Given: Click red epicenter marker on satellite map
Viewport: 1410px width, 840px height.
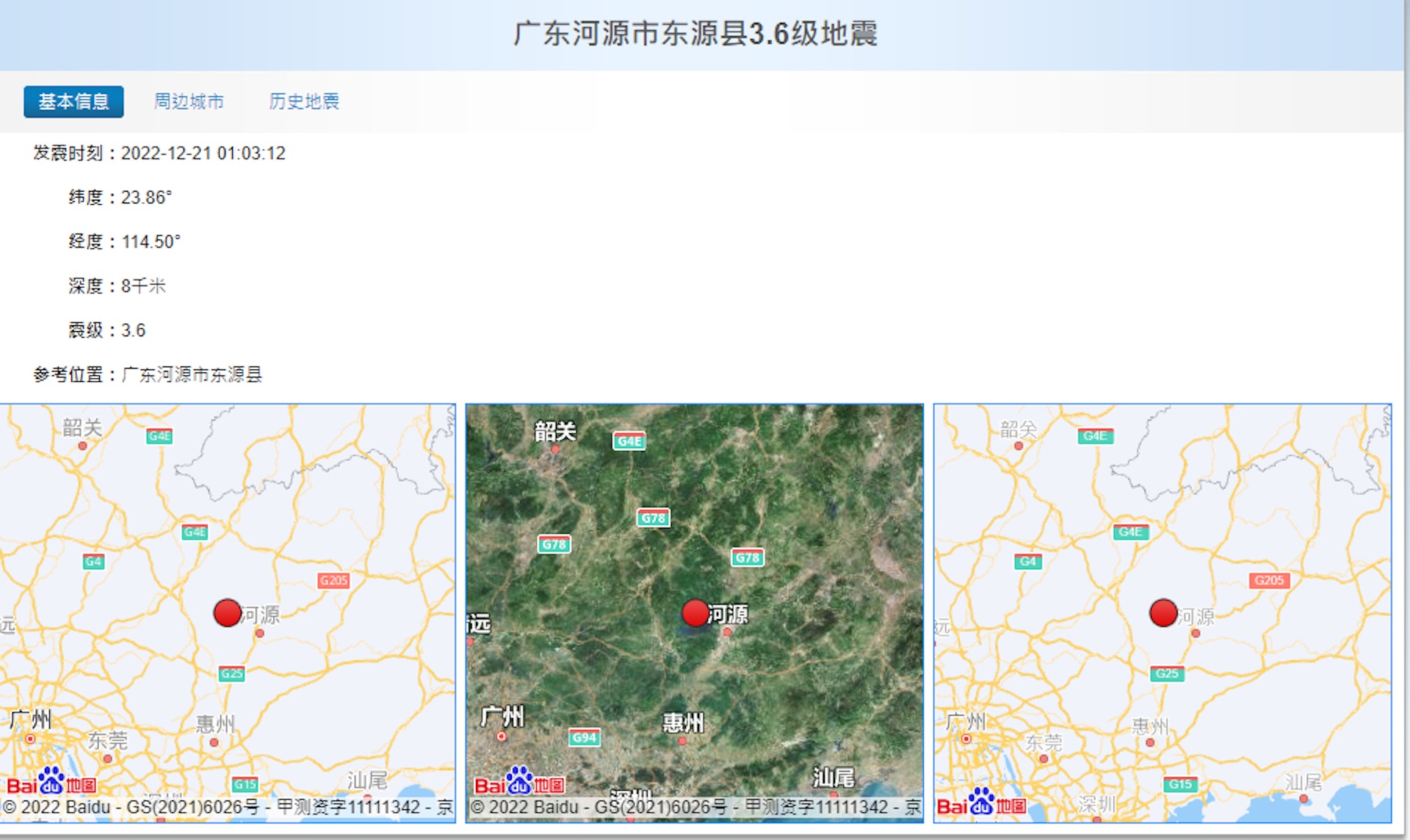Looking at the screenshot, I should [695, 612].
